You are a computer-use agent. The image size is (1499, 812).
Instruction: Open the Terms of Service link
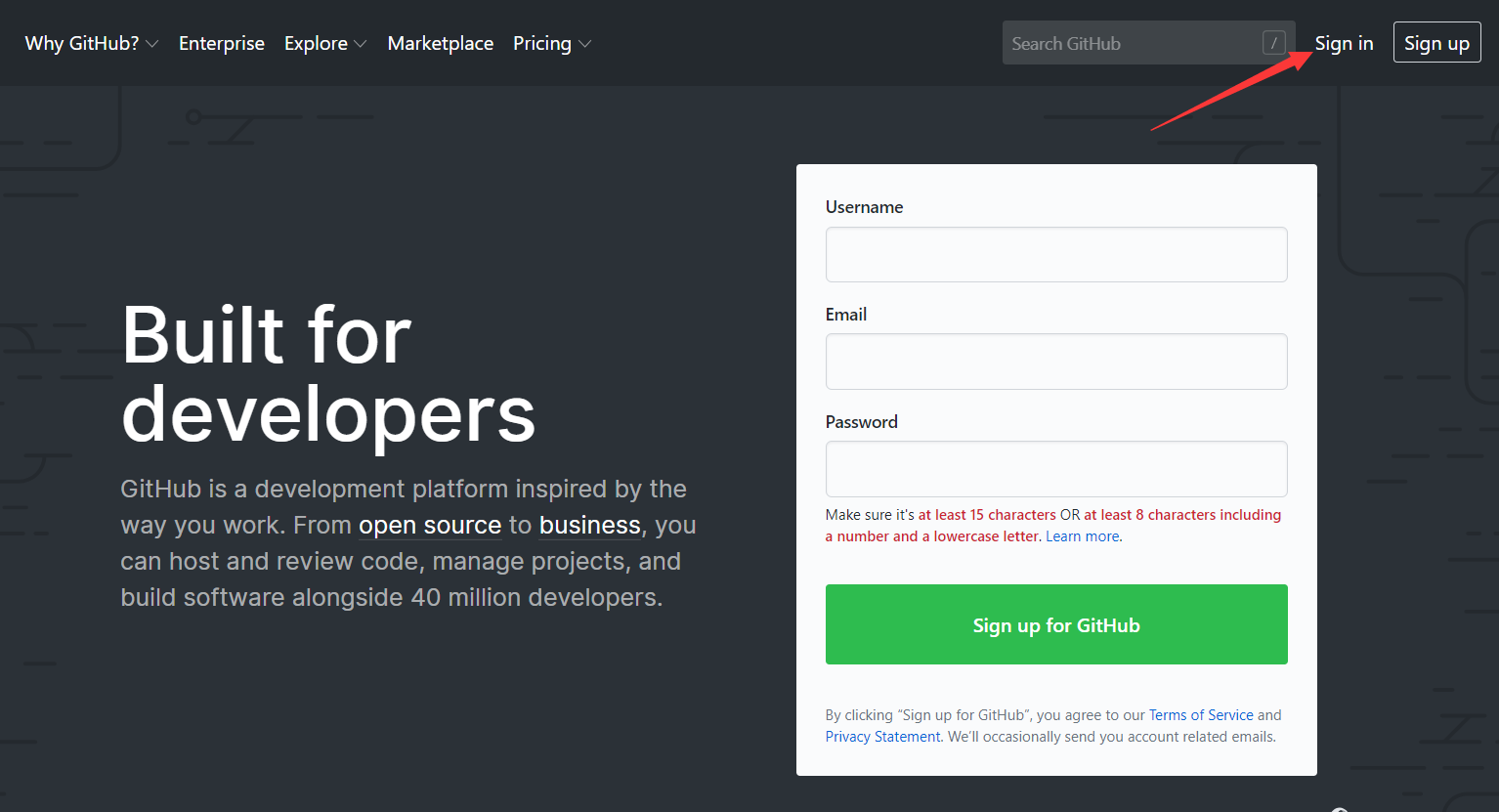click(1200, 714)
